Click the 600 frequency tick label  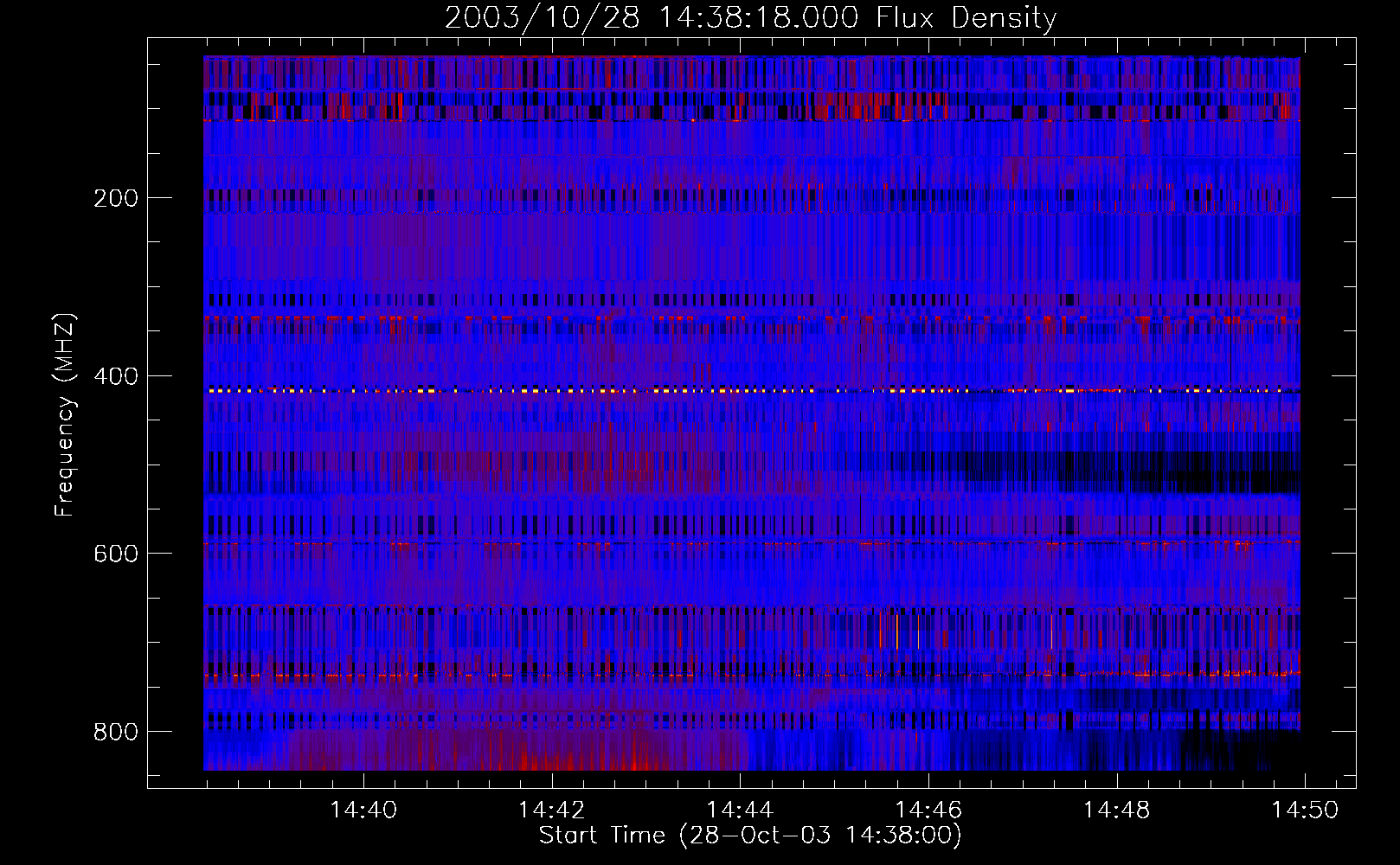click(x=116, y=554)
